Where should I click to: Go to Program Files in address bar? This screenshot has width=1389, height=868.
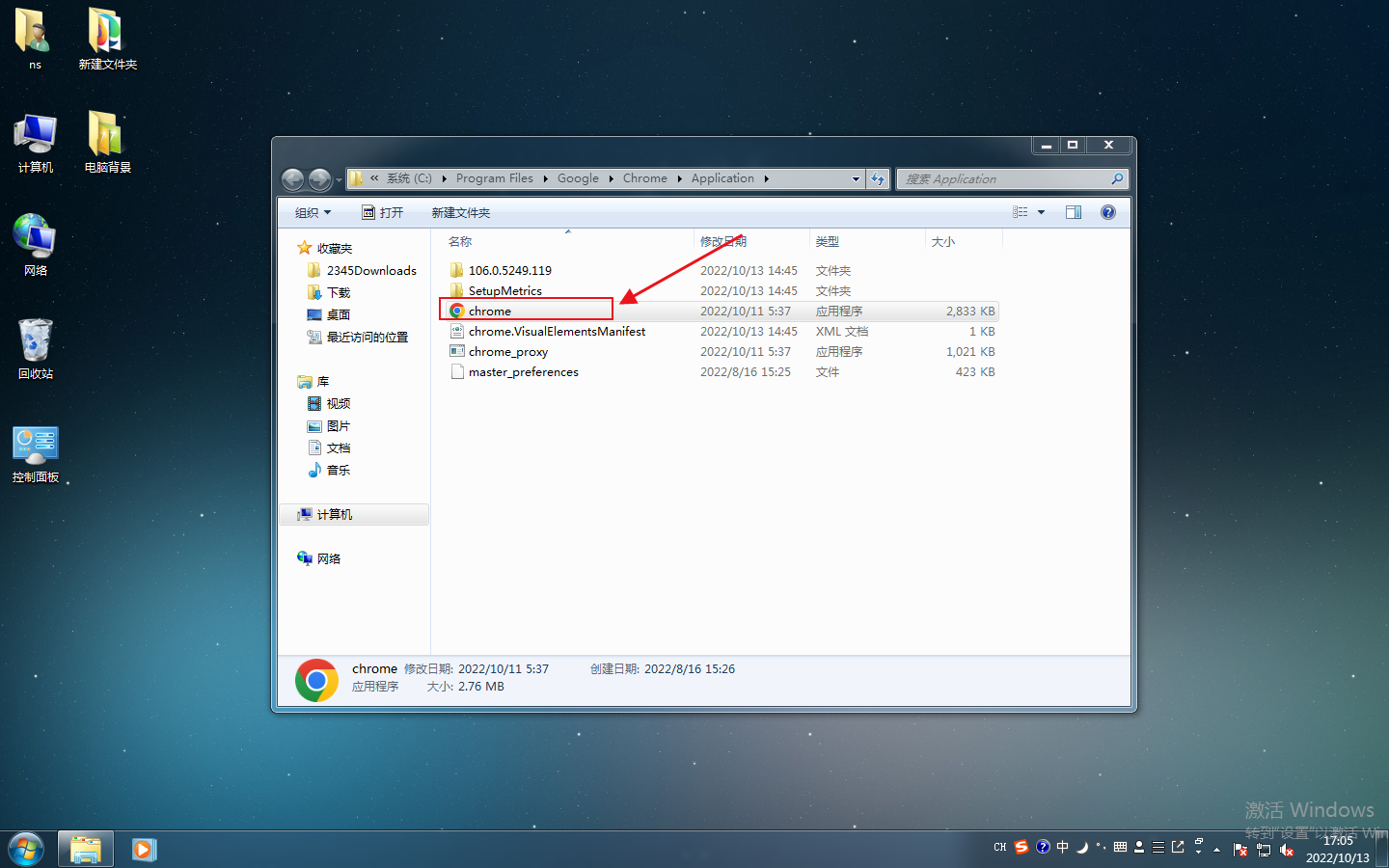495,178
